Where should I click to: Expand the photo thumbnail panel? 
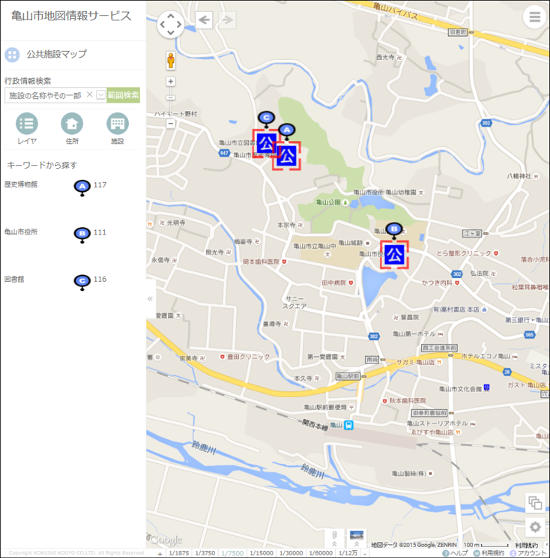[356, 538]
